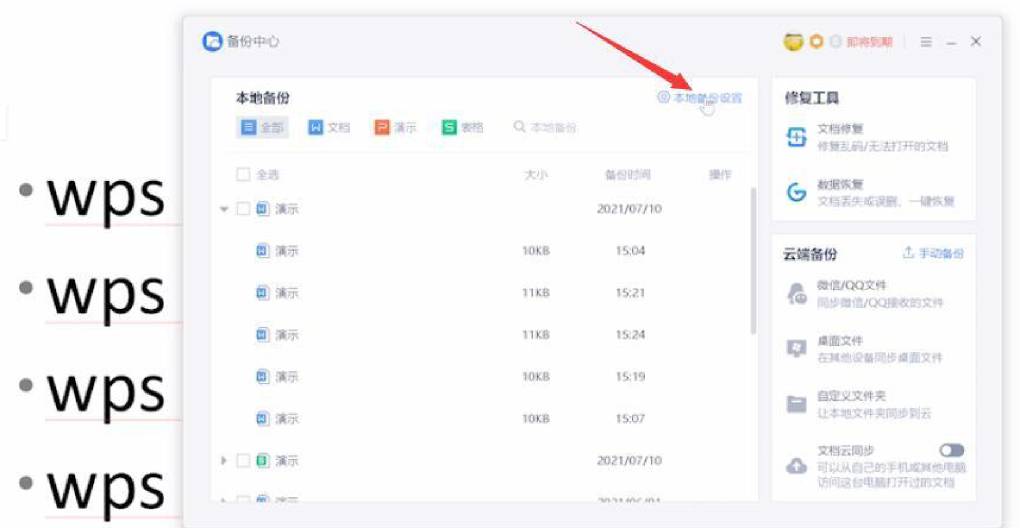Viewport: 1020px width, 528px height.
Task: Tick checkbox of the expanded 演示 group
Action: point(243,209)
